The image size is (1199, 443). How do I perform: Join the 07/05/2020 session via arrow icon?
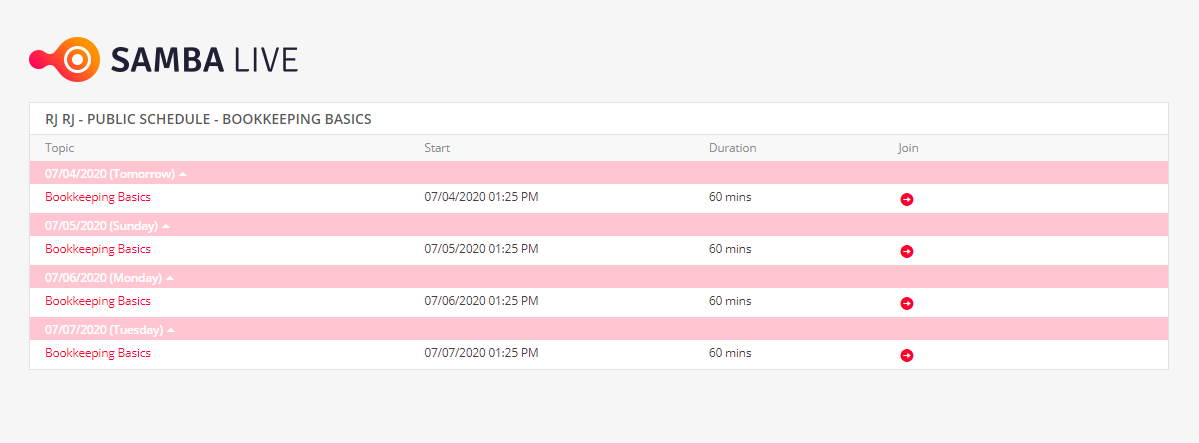tap(907, 251)
